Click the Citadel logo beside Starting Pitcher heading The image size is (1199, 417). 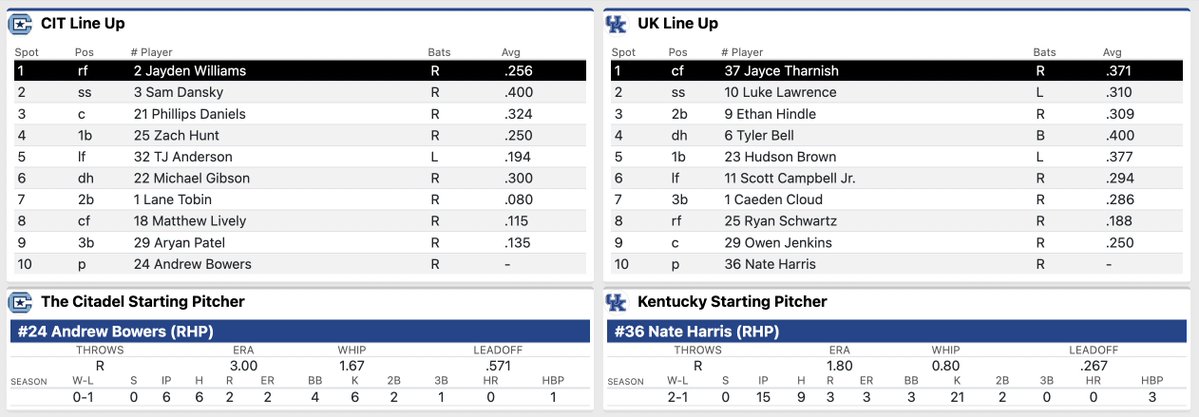point(20,301)
